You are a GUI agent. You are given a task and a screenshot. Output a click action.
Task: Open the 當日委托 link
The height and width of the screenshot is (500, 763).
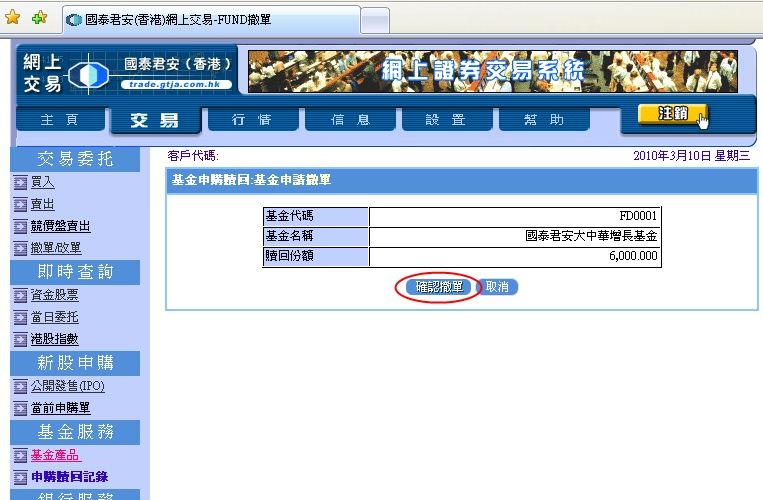(54, 317)
